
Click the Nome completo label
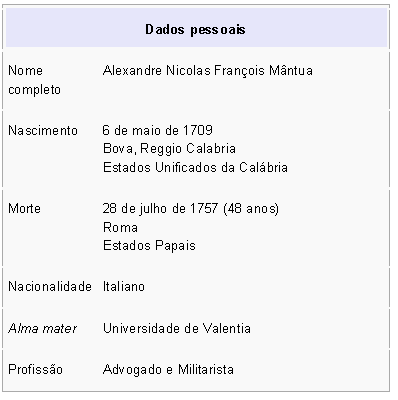(x=34, y=80)
